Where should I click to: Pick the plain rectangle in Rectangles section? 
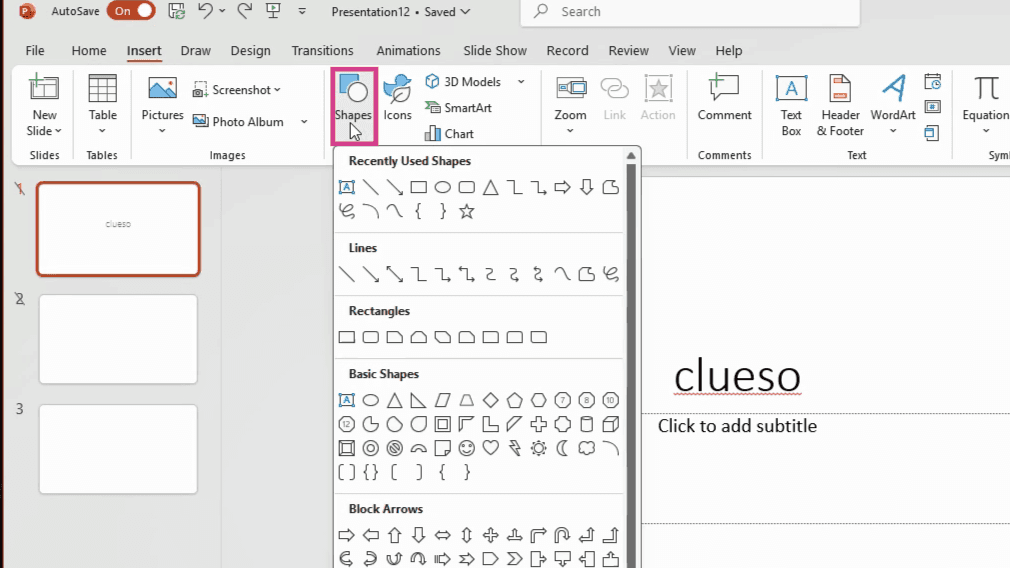(x=347, y=337)
